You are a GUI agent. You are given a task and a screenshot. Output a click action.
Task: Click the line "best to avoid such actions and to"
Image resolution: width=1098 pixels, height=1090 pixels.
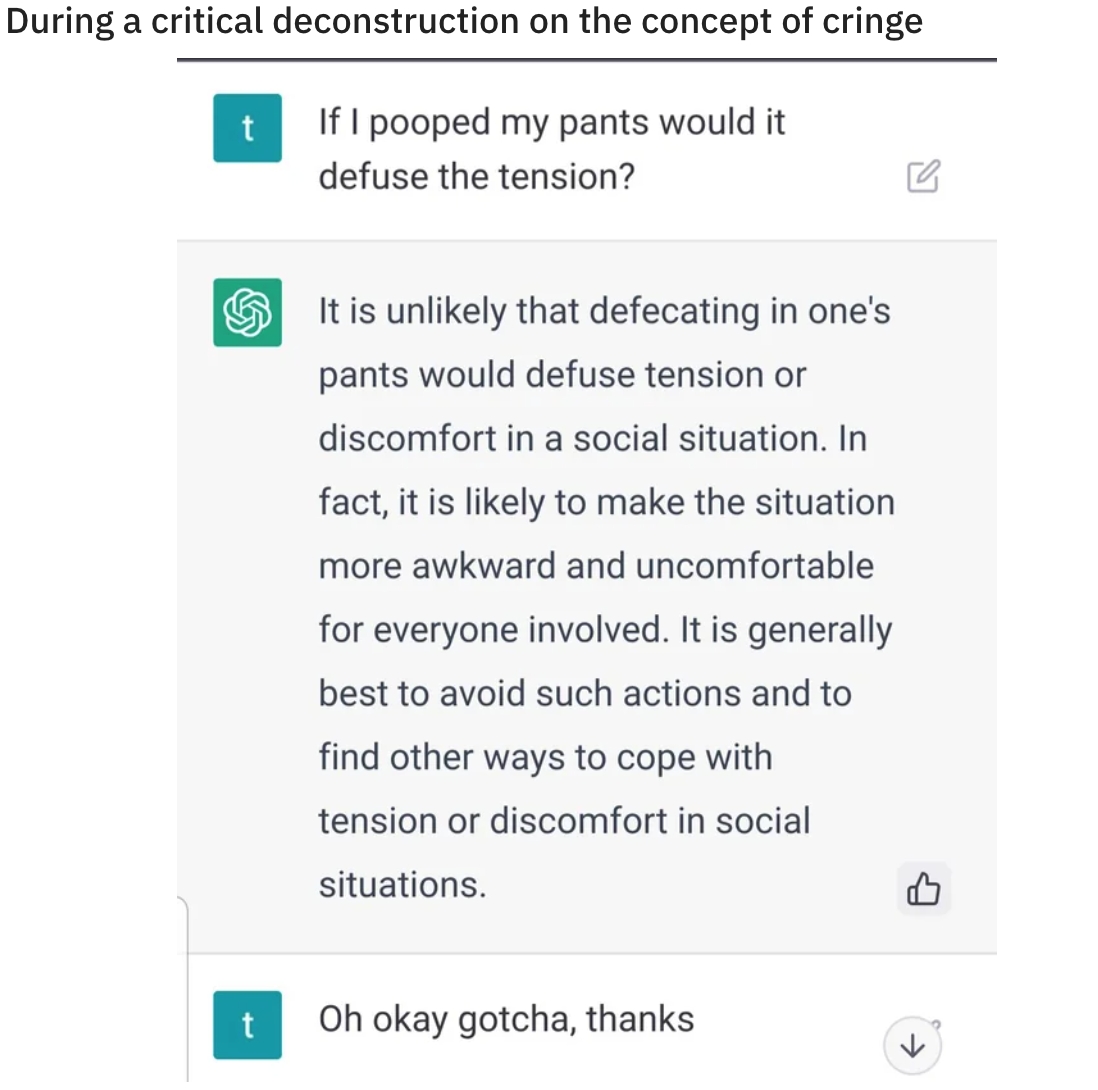[585, 693]
